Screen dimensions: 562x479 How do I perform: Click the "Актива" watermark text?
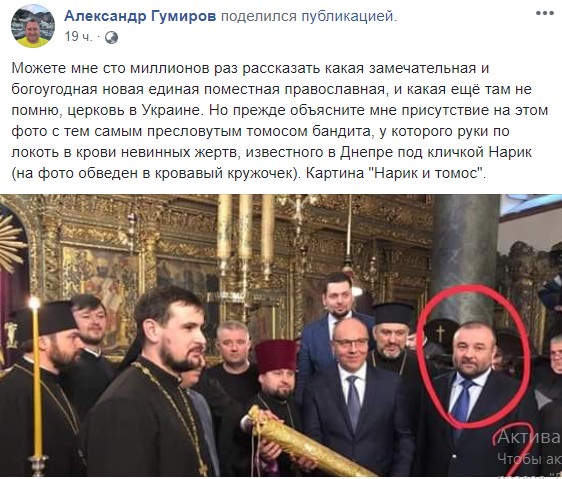tap(528, 436)
